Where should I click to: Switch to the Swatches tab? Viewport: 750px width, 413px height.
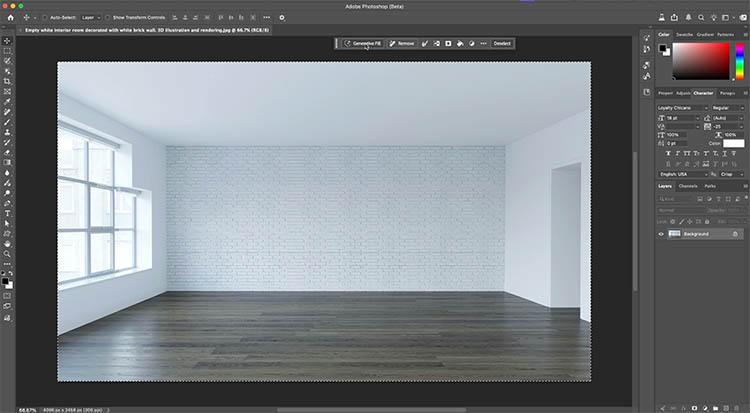[x=687, y=34]
